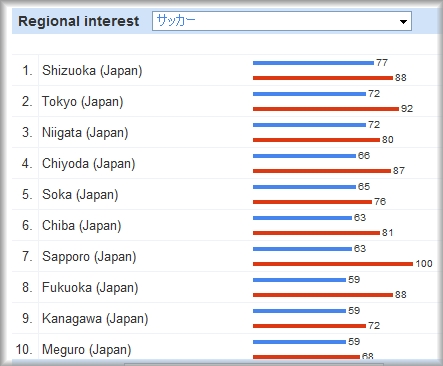Open the サッカー search term dropdown

click(x=282, y=21)
